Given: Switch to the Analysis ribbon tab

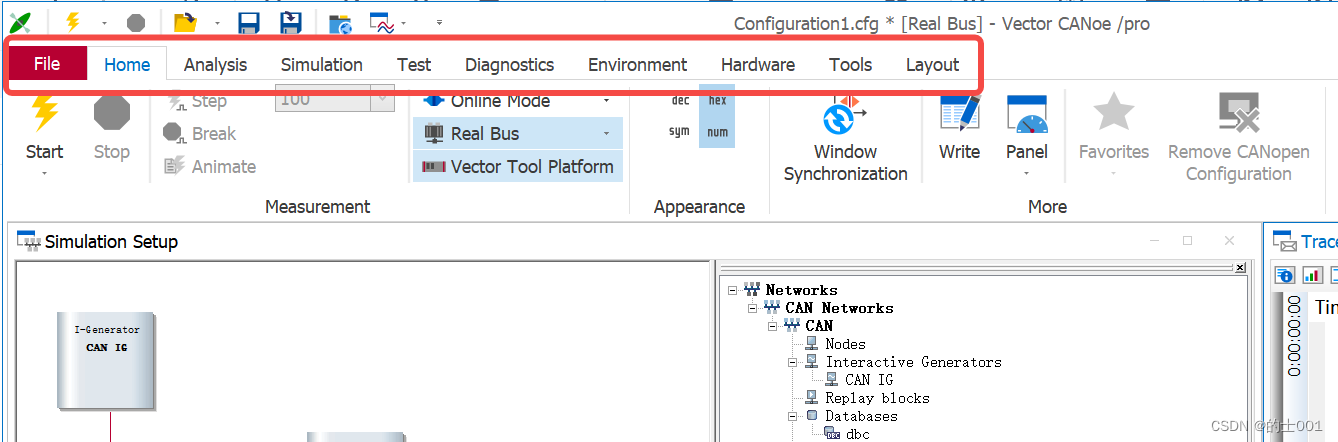Looking at the screenshot, I should (x=215, y=64).
